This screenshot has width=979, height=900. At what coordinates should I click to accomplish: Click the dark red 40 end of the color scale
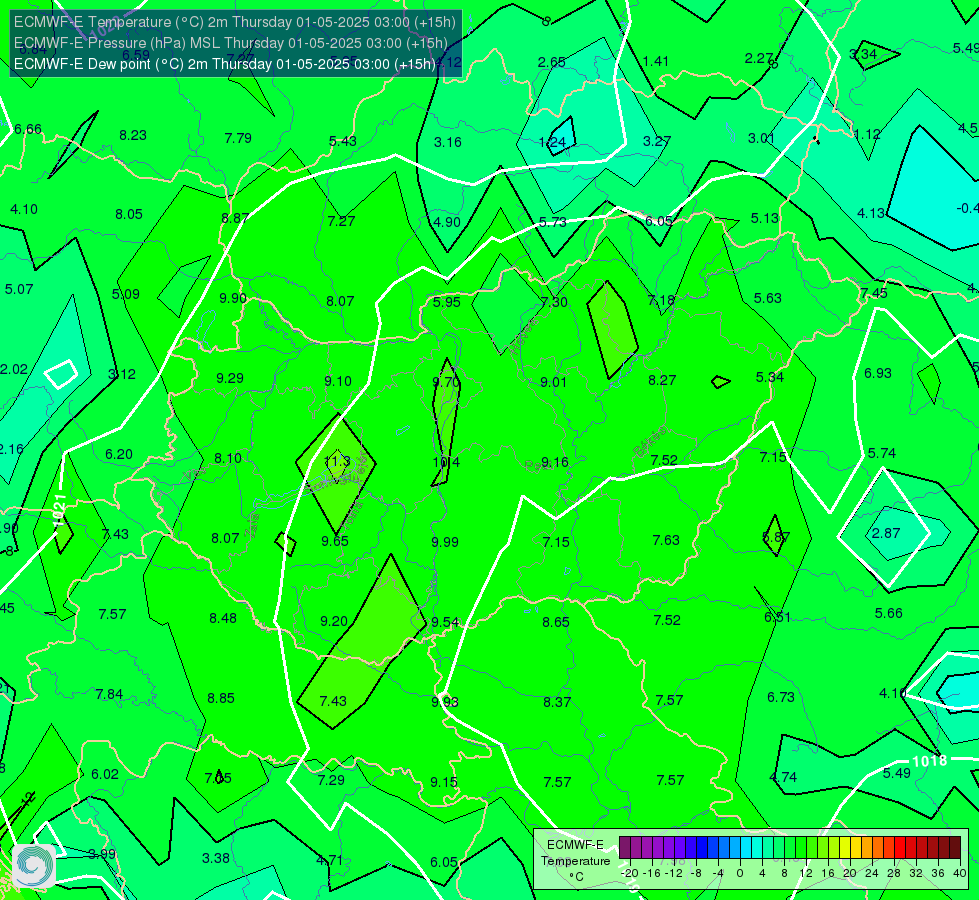[955, 848]
